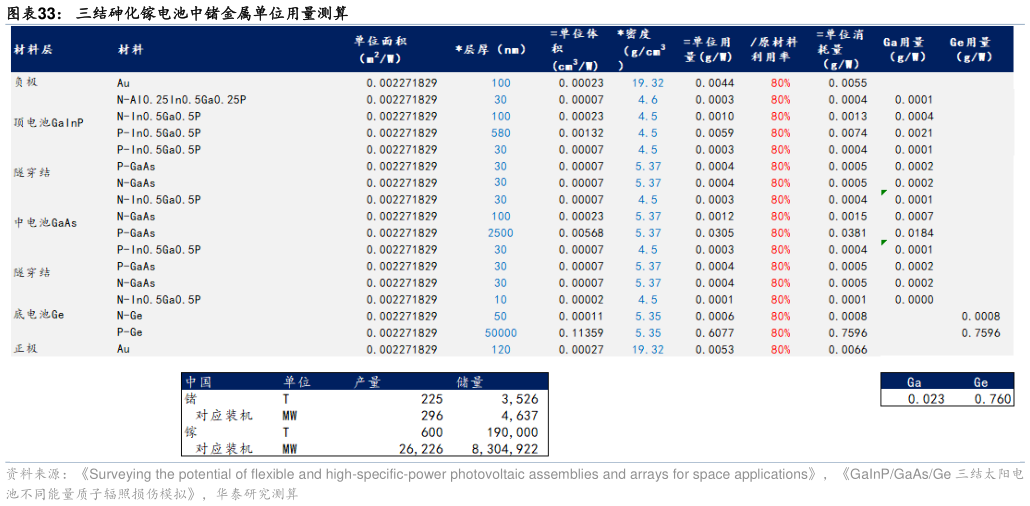This screenshot has height=506, width=1030.
Task: Select the 材料层 column header cell
Action: click(x=32, y=49)
